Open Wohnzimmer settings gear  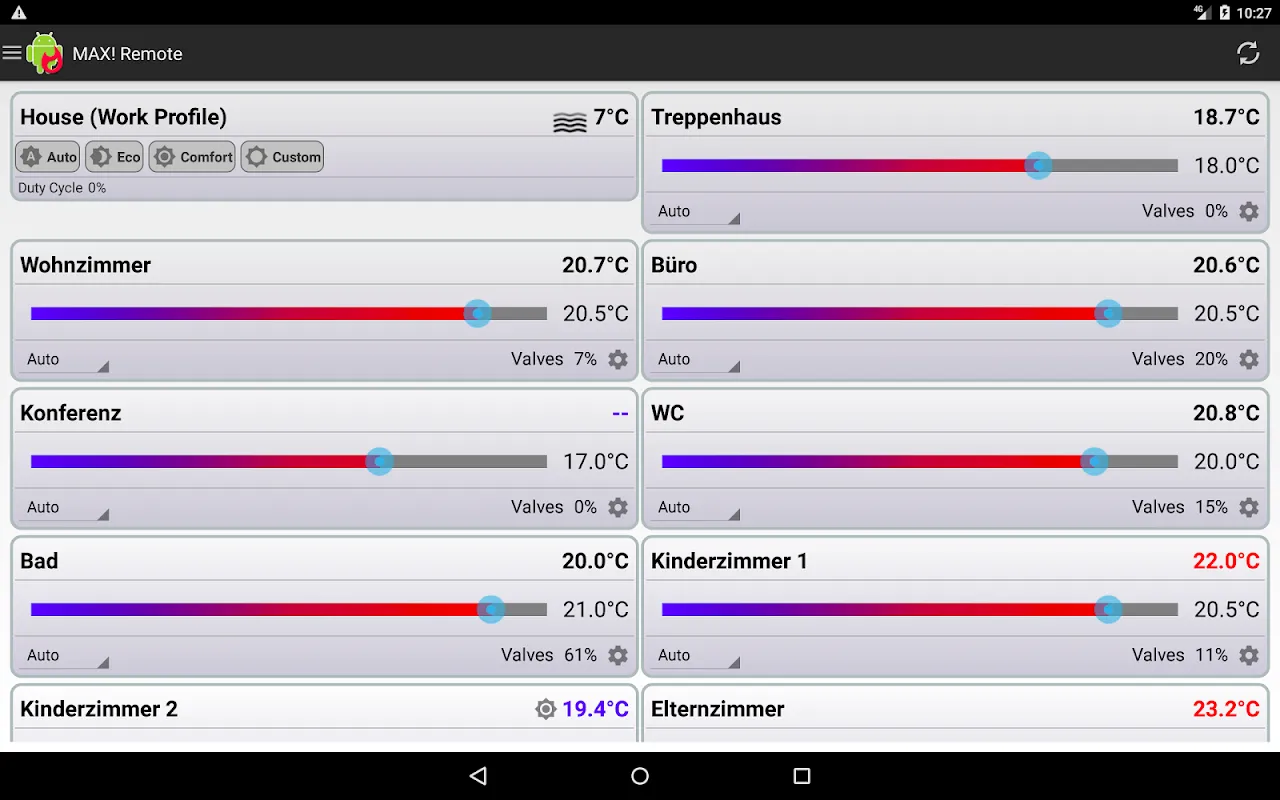point(618,359)
